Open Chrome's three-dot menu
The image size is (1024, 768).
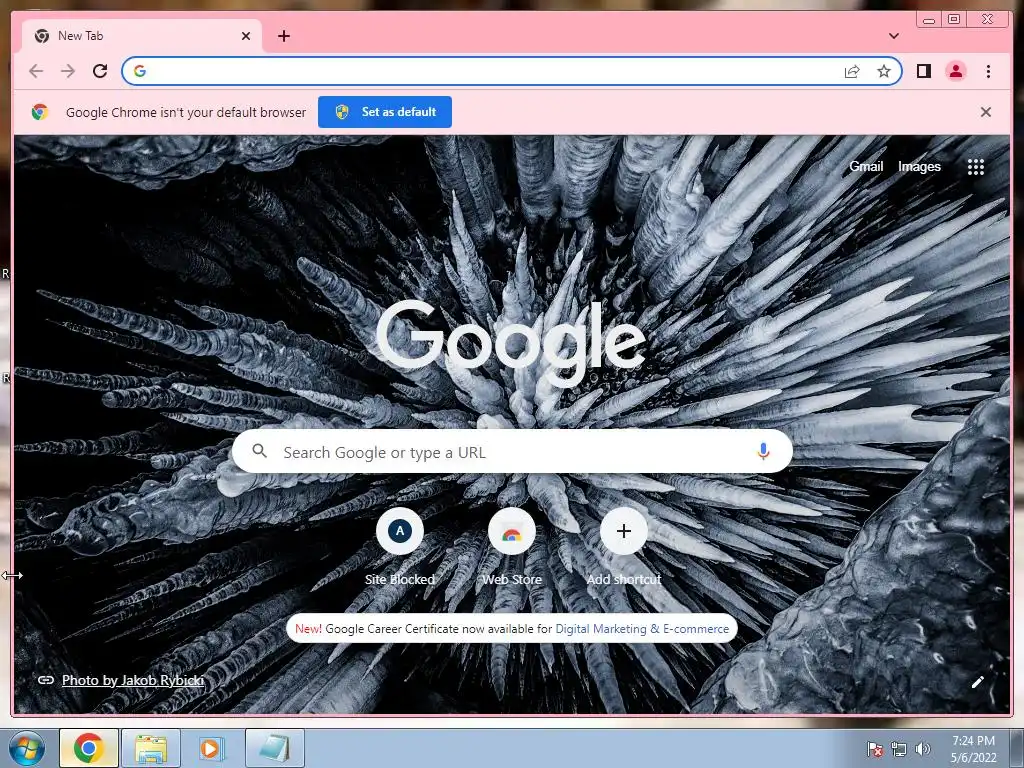pyautogui.click(x=988, y=71)
